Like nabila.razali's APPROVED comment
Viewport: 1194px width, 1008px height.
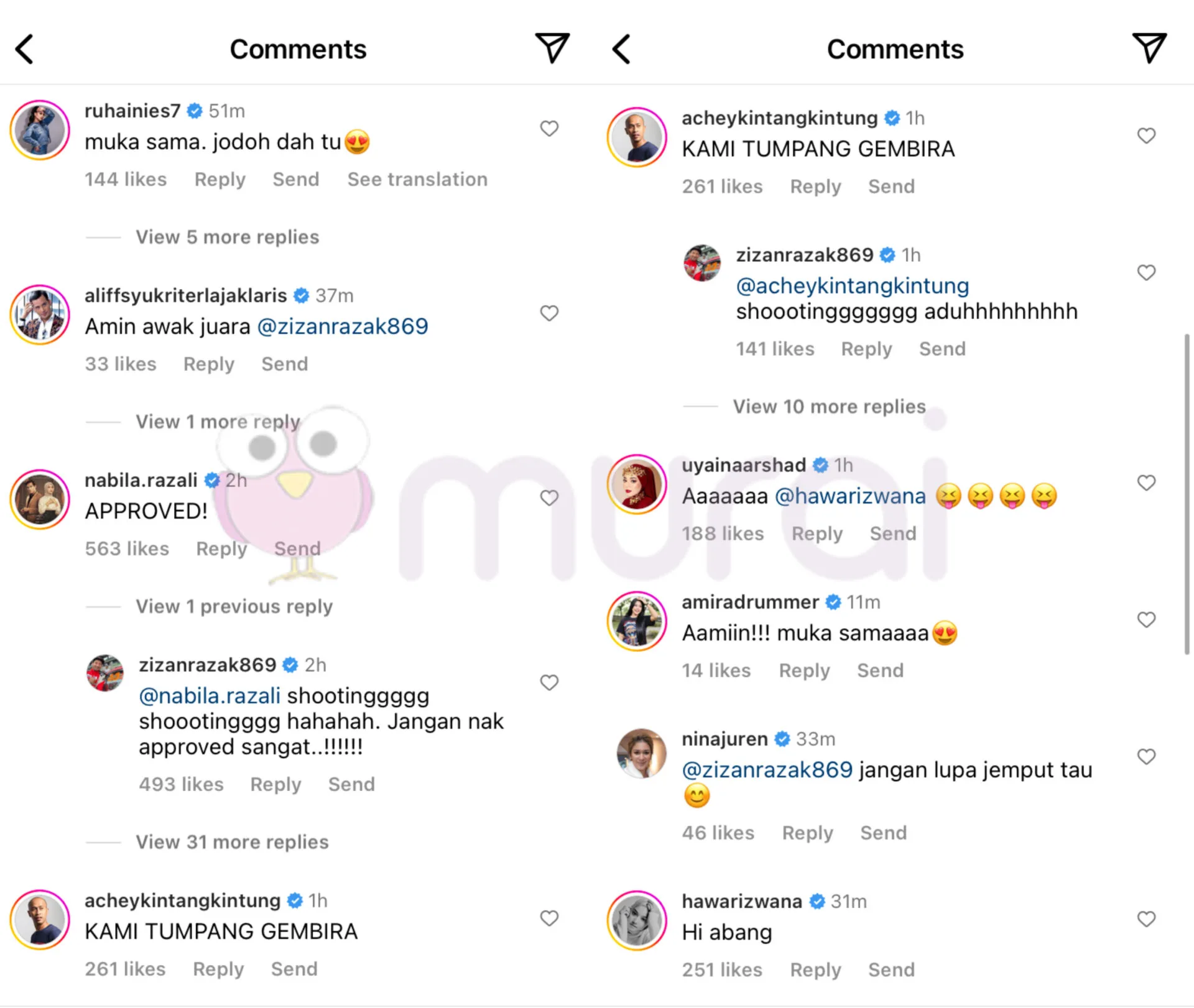click(x=549, y=497)
